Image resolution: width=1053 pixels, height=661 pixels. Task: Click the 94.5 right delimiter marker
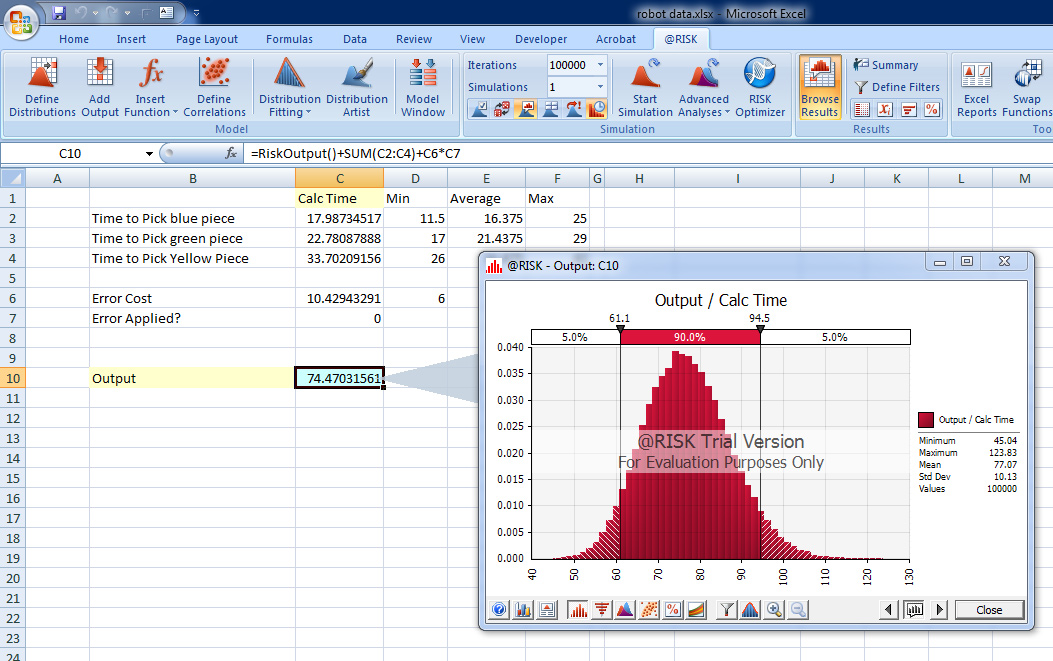(x=760, y=328)
